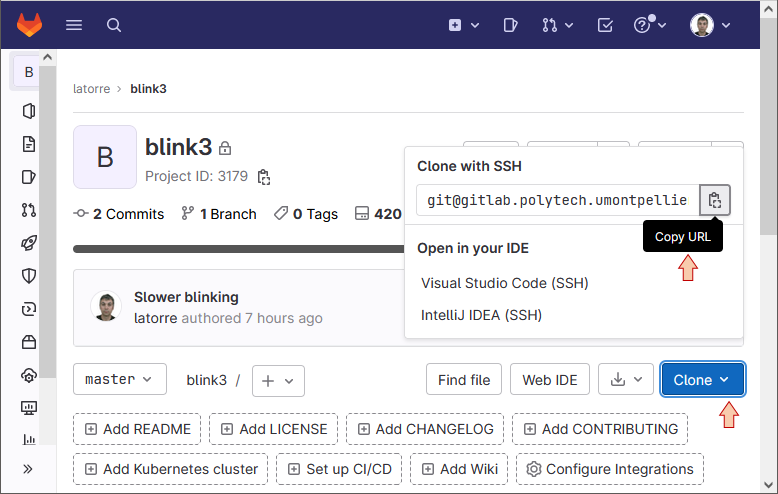Image resolution: width=778 pixels, height=494 pixels.
Task: View the 1 Branch link
Action: pyautogui.click(x=219, y=214)
